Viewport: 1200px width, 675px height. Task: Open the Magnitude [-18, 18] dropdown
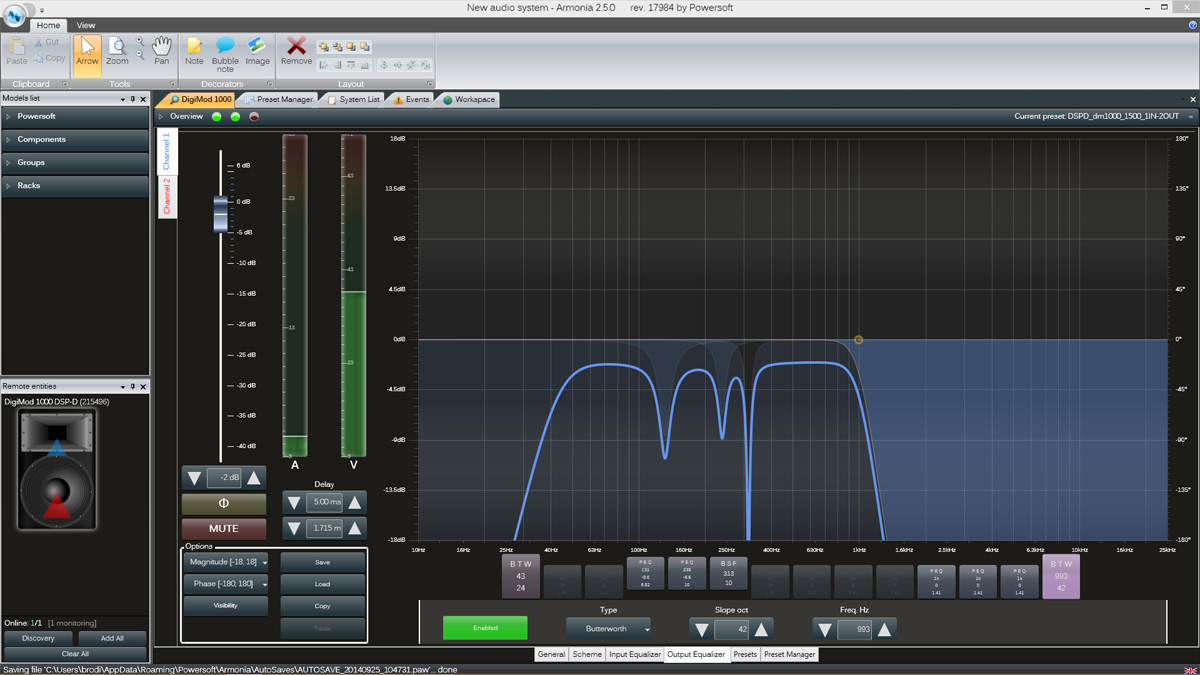click(226, 563)
